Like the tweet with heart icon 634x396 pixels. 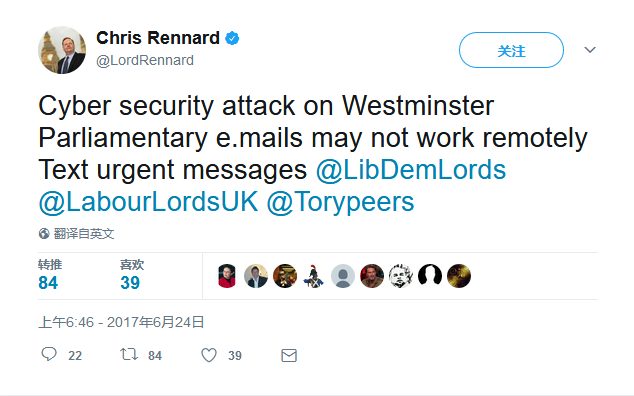pos(209,355)
